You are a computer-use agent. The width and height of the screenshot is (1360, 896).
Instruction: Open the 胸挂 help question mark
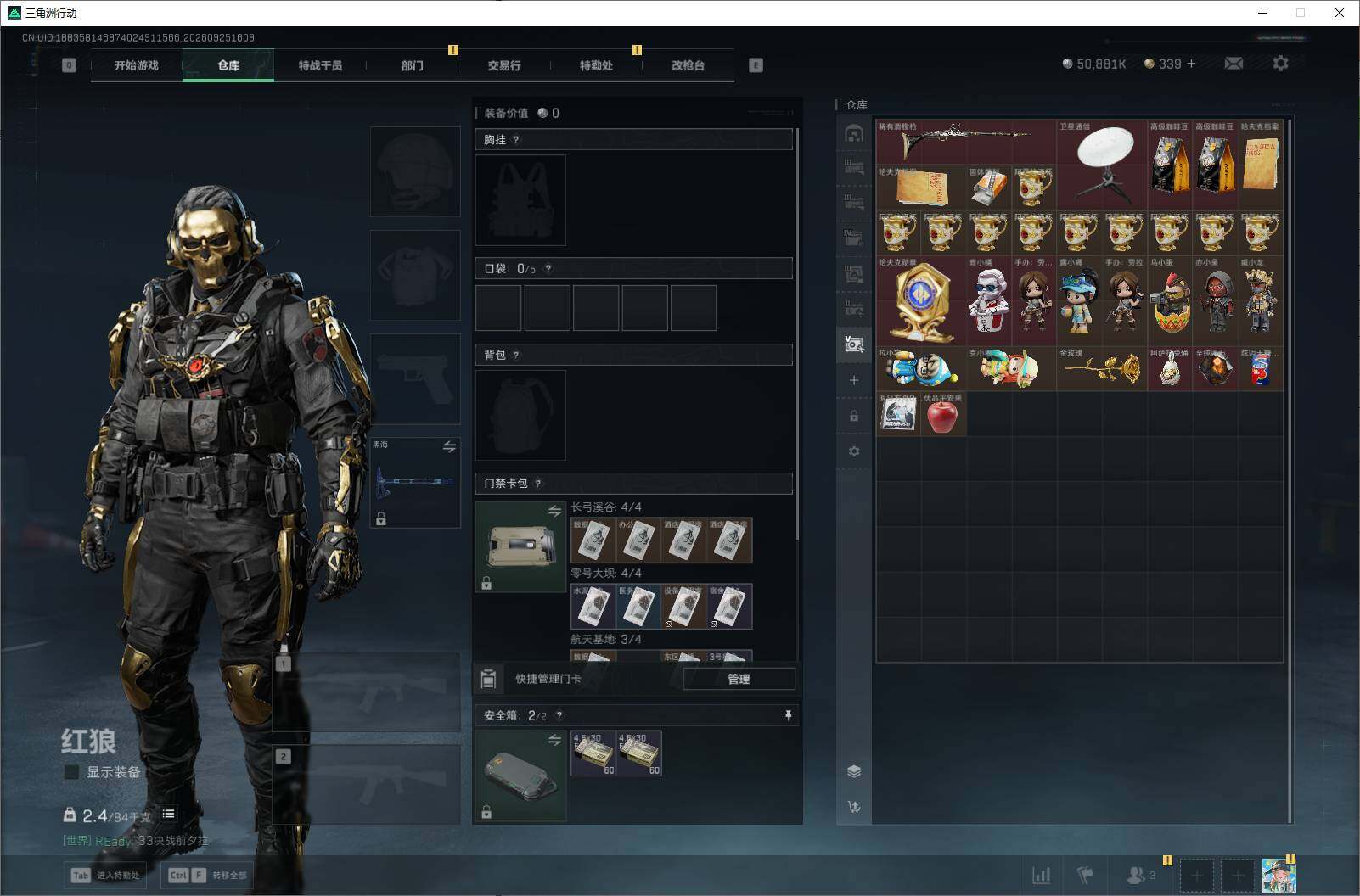click(516, 140)
